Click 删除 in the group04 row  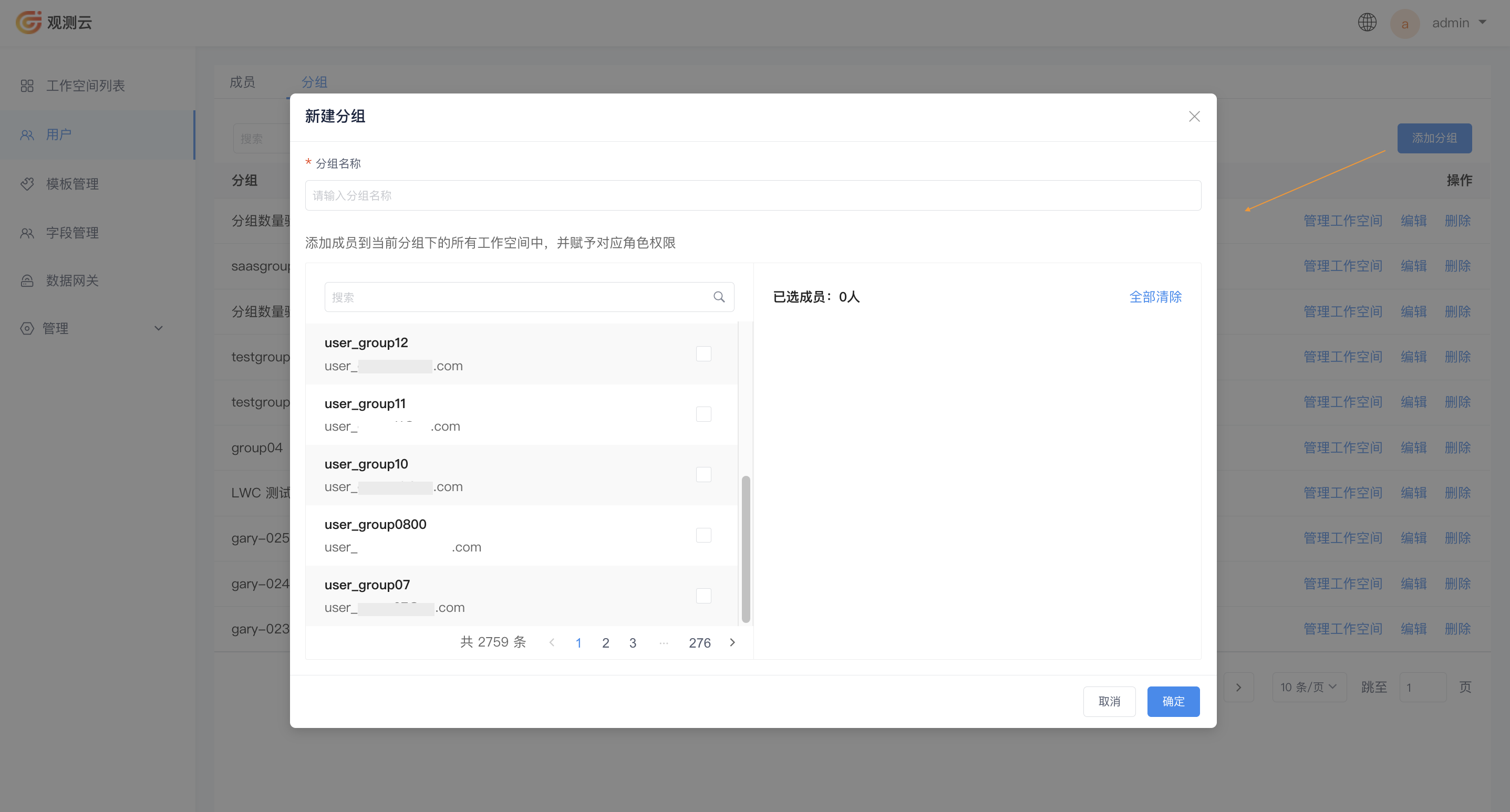click(x=1457, y=447)
